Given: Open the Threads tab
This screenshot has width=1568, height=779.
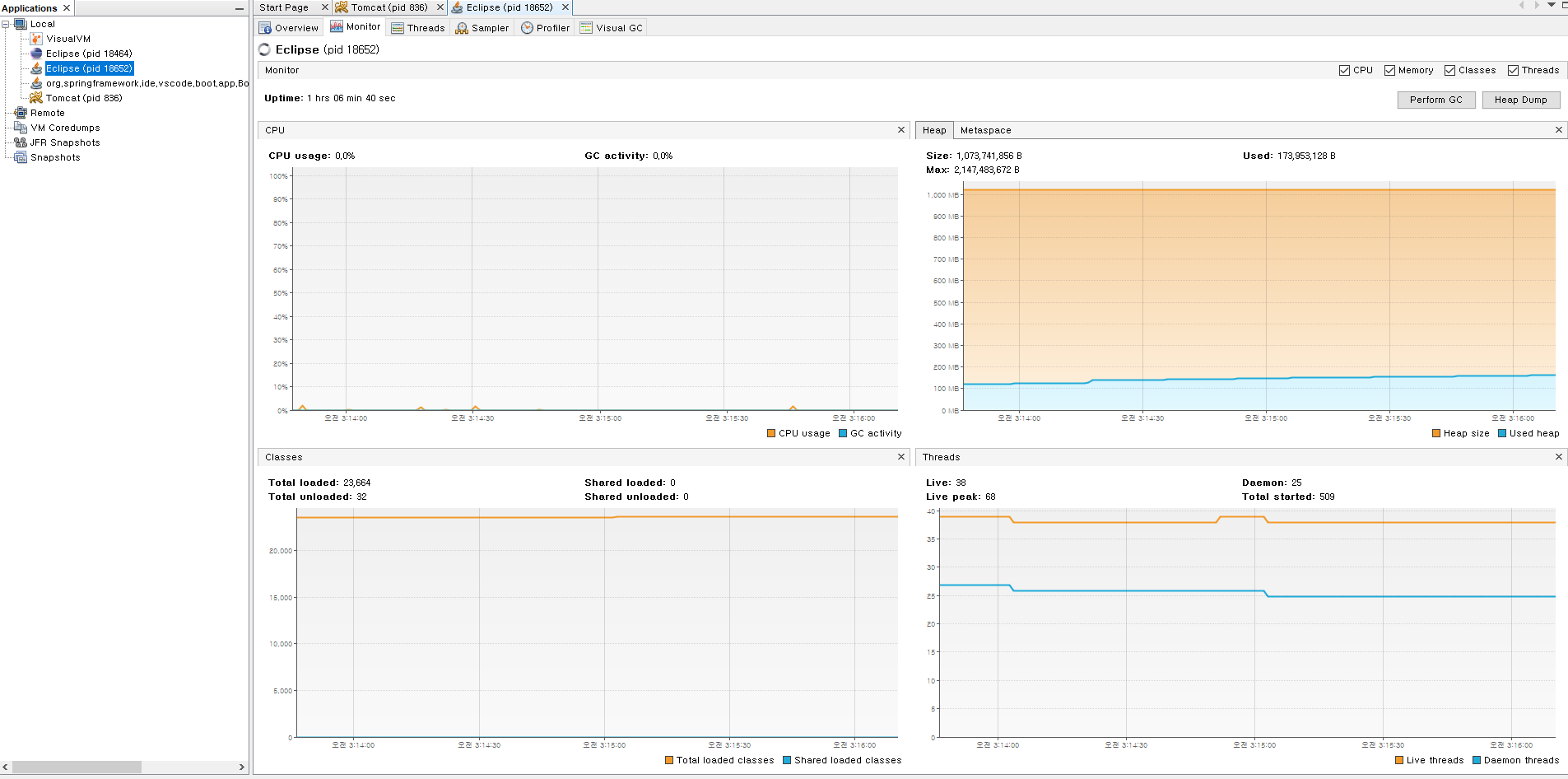Looking at the screenshot, I should pyautogui.click(x=418, y=28).
